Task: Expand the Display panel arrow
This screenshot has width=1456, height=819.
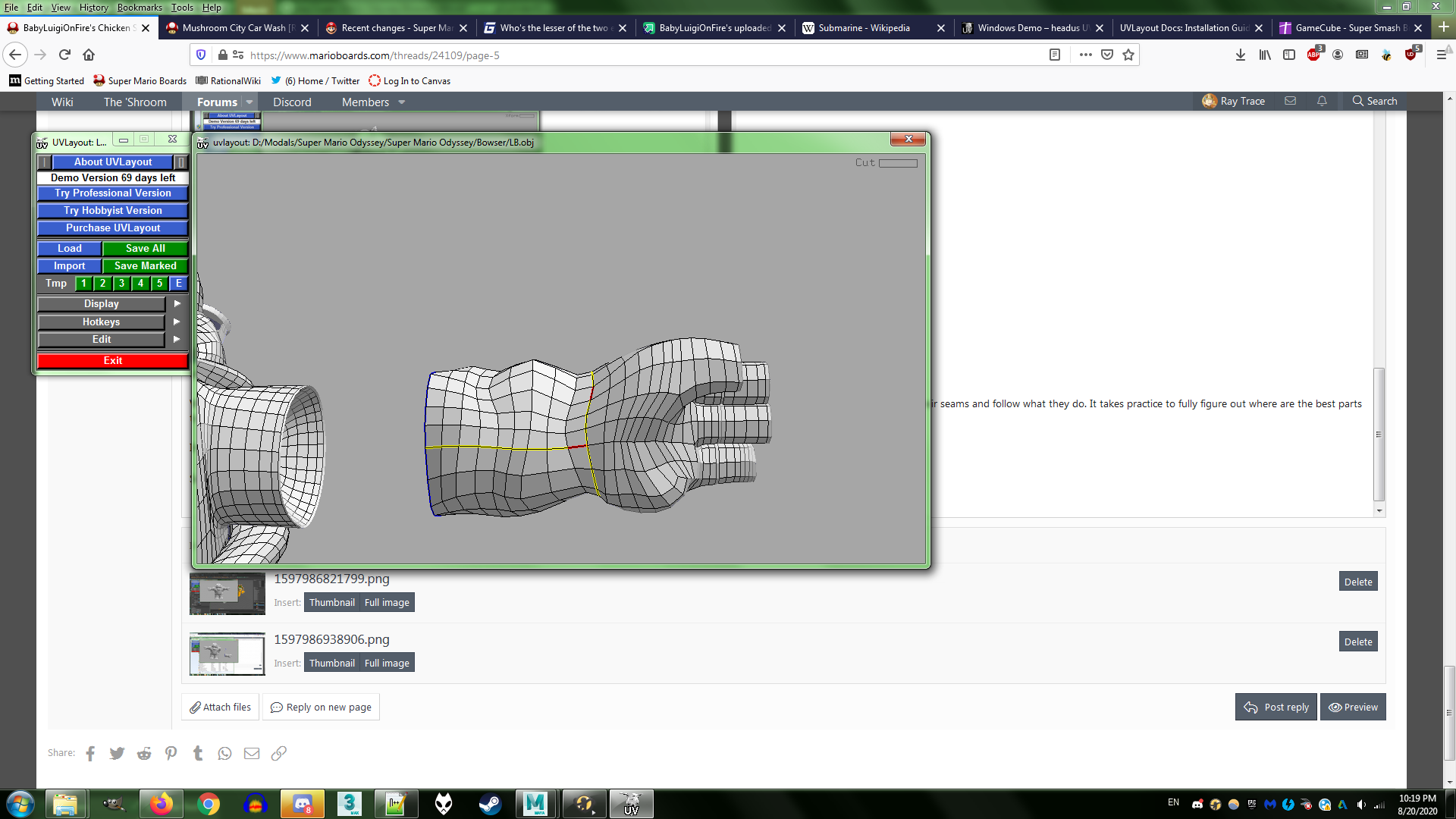Action: coord(177,303)
